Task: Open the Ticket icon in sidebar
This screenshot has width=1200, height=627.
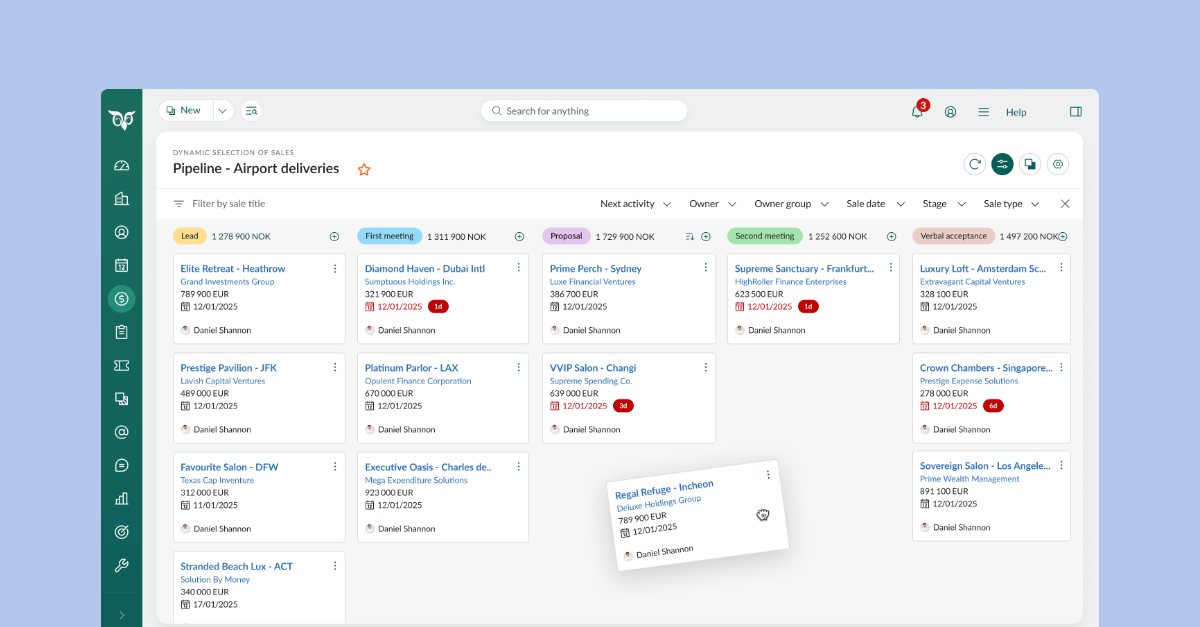Action: tap(122, 365)
